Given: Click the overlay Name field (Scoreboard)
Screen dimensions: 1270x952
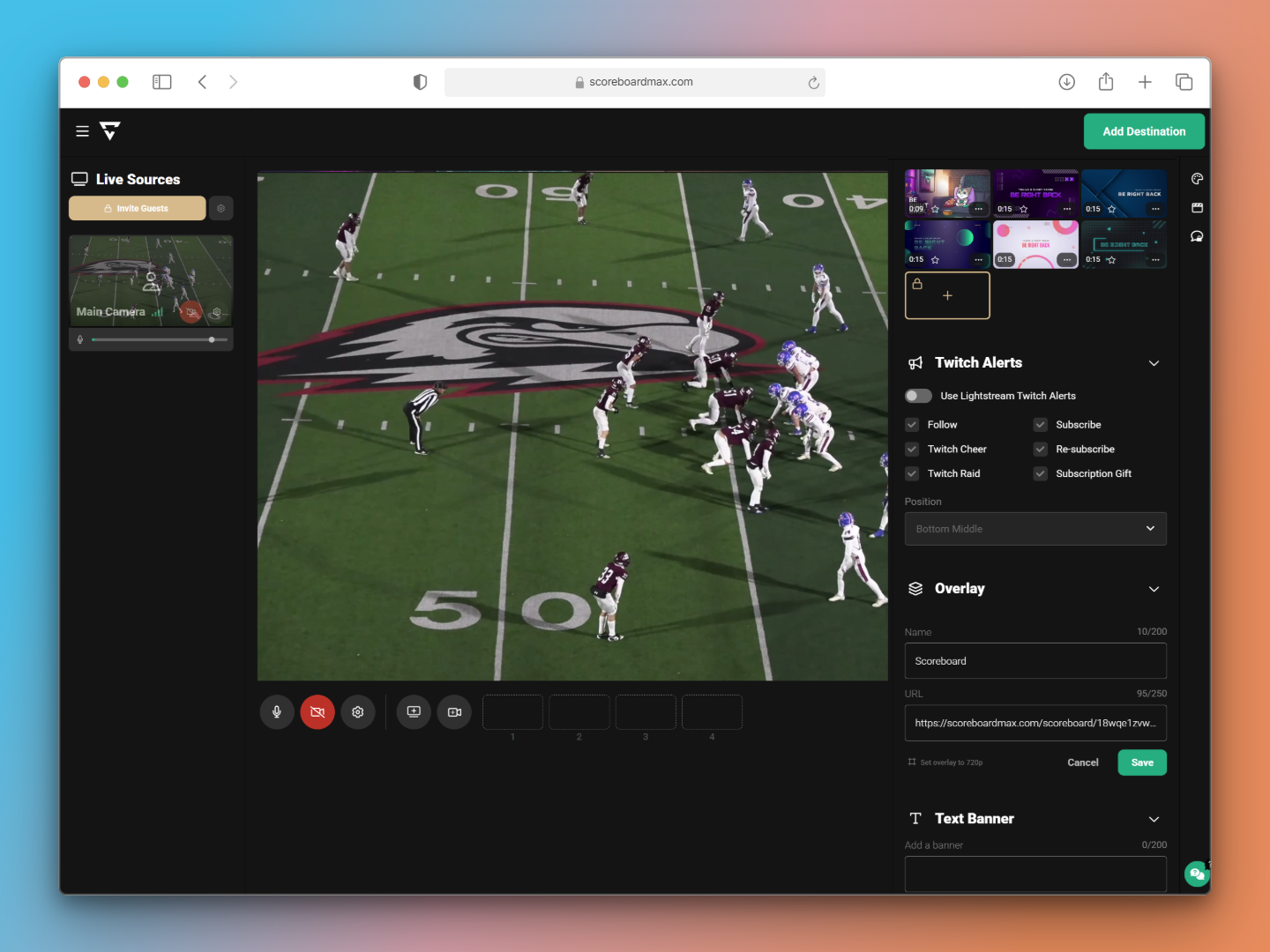Looking at the screenshot, I should pyautogui.click(x=1035, y=661).
